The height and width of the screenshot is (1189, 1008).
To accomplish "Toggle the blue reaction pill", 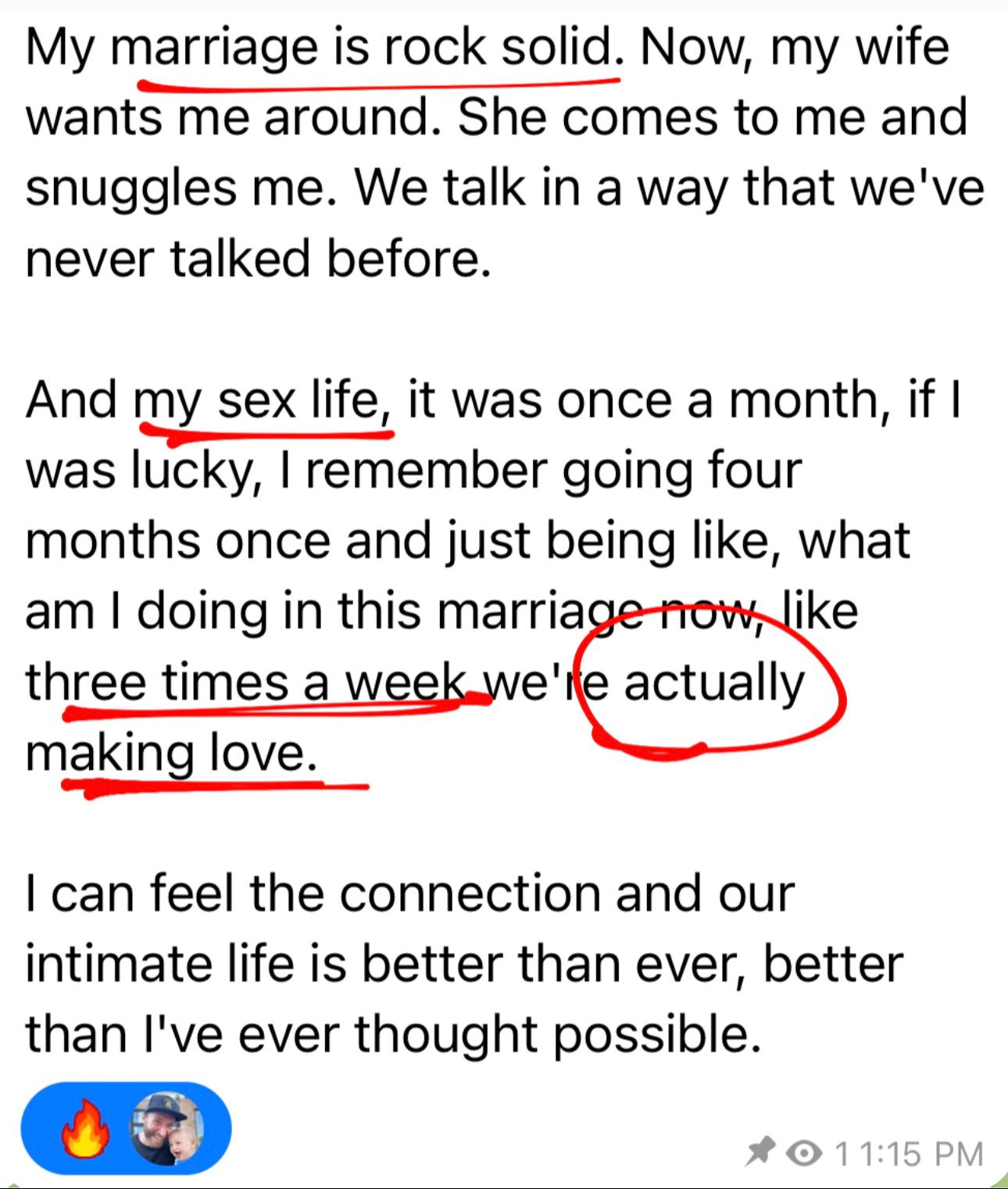I will [126, 1130].
